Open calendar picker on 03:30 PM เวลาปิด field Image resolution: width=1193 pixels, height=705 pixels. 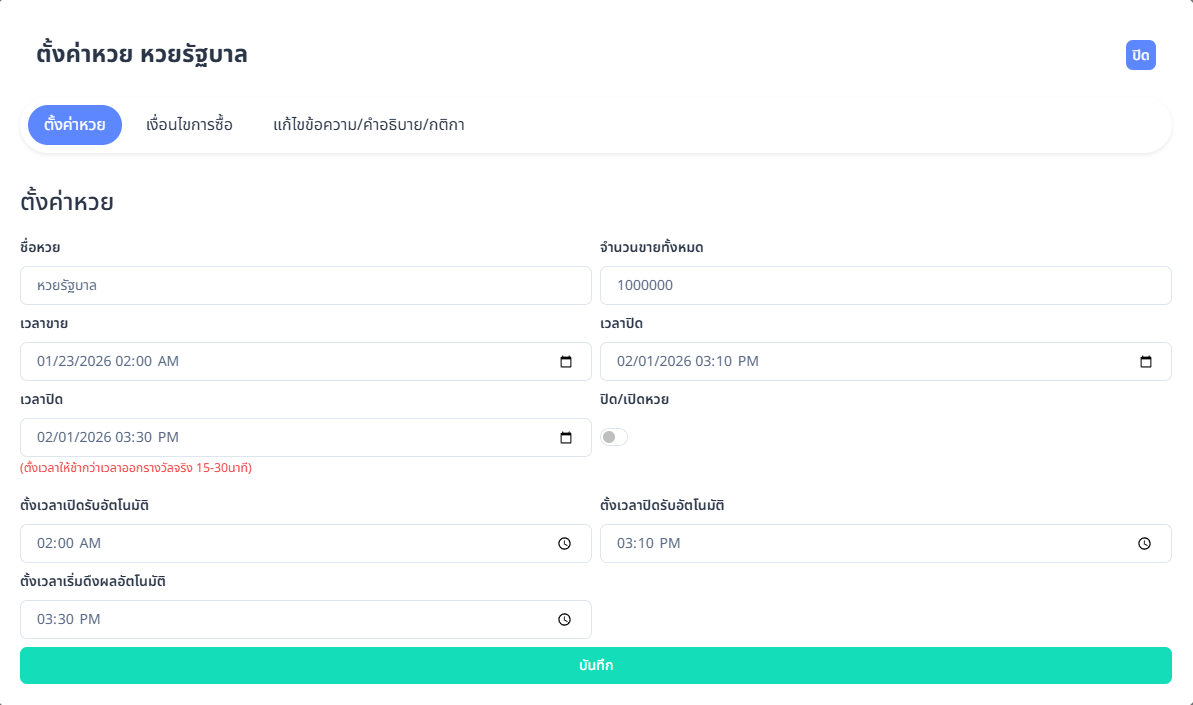(566, 438)
